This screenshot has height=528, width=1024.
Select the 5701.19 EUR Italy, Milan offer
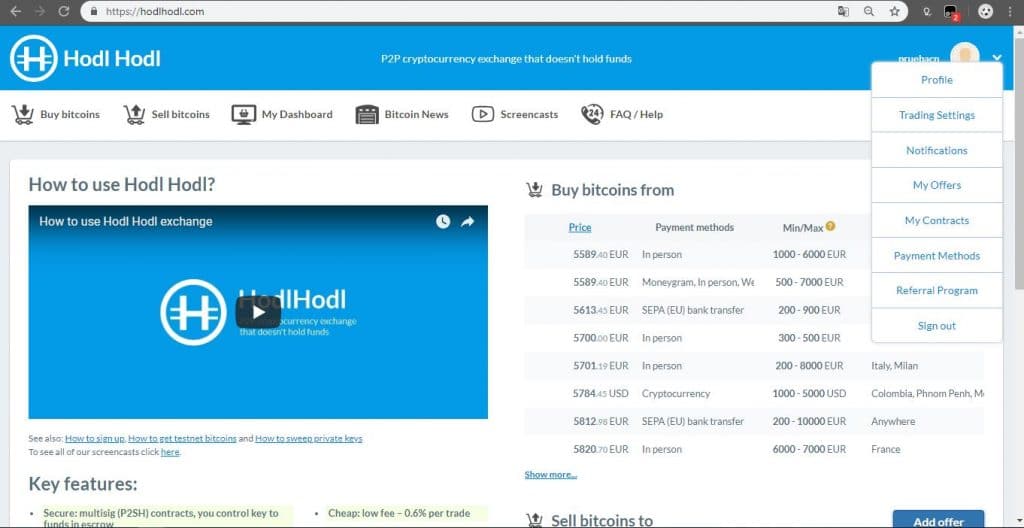(754, 366)
